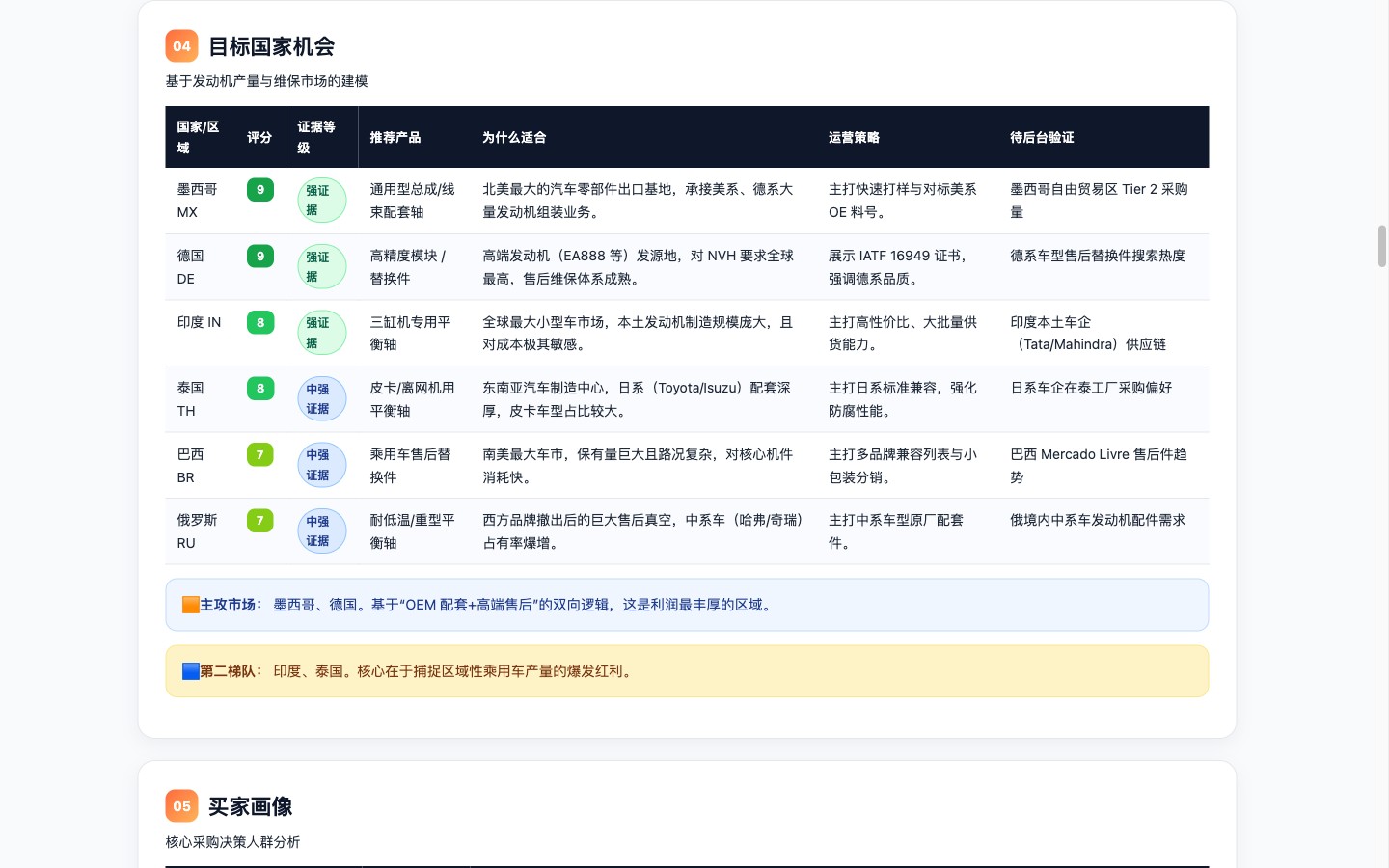Click strategy 主打中系车型原厂配套件
The width and height of the screenshot is (1389, 868).
click(x=896, y=531)
